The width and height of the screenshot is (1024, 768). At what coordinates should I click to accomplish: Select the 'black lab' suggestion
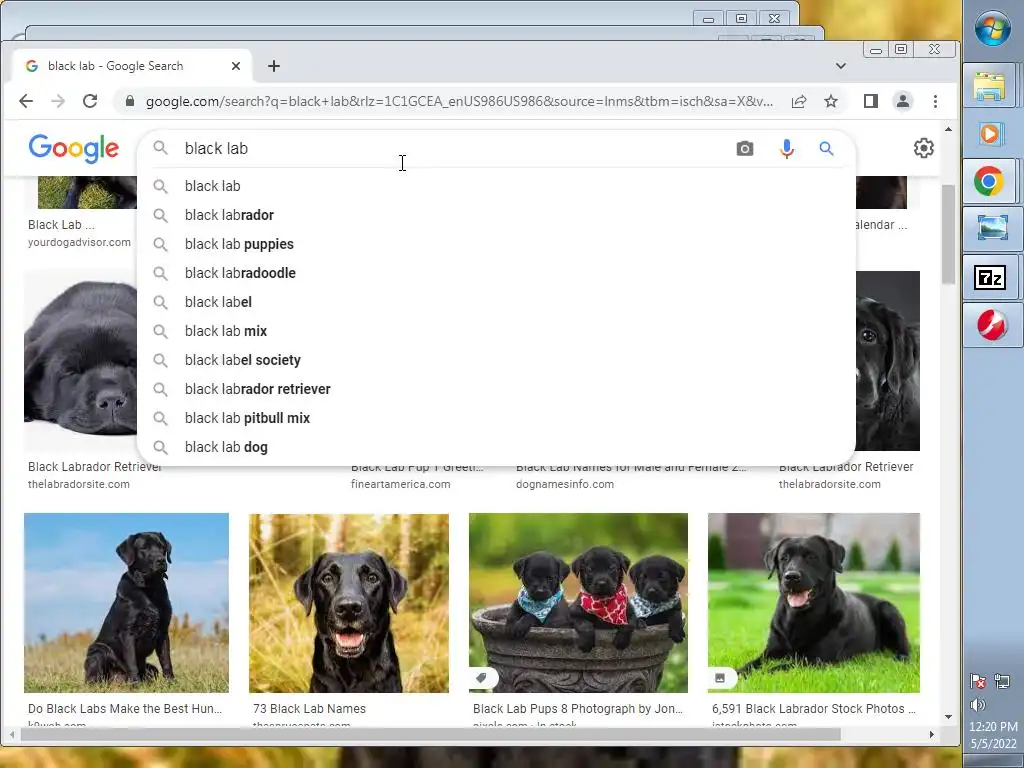[x=496, y=186]
